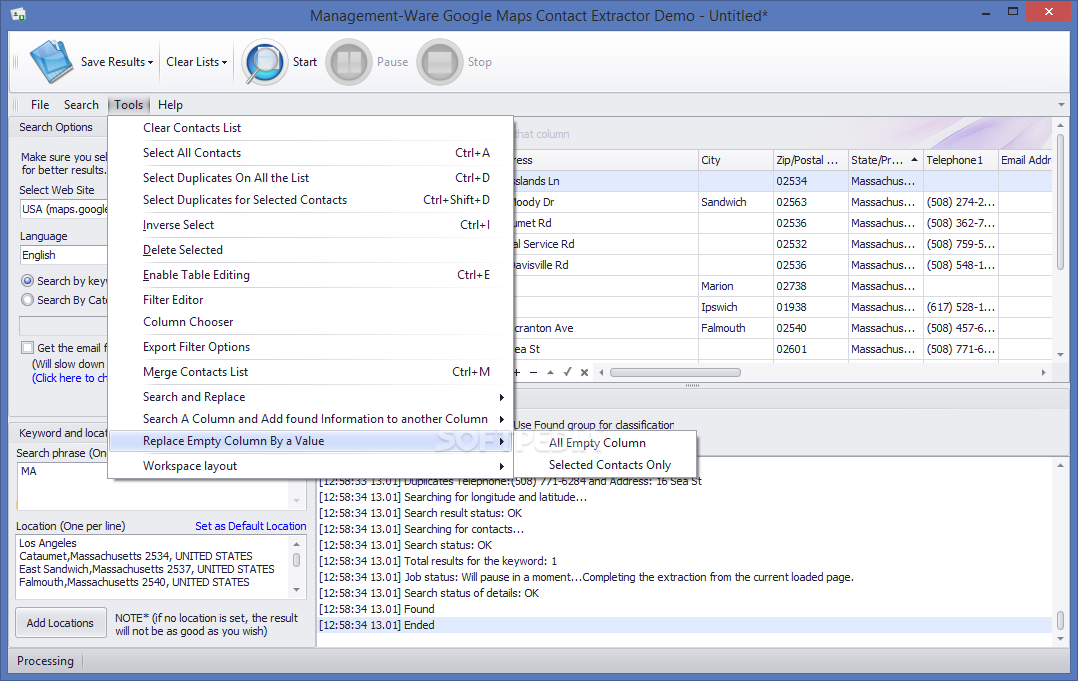The image size is (1078, 681).
Task: Open the Search menu
Action: (x=81, y=104)
